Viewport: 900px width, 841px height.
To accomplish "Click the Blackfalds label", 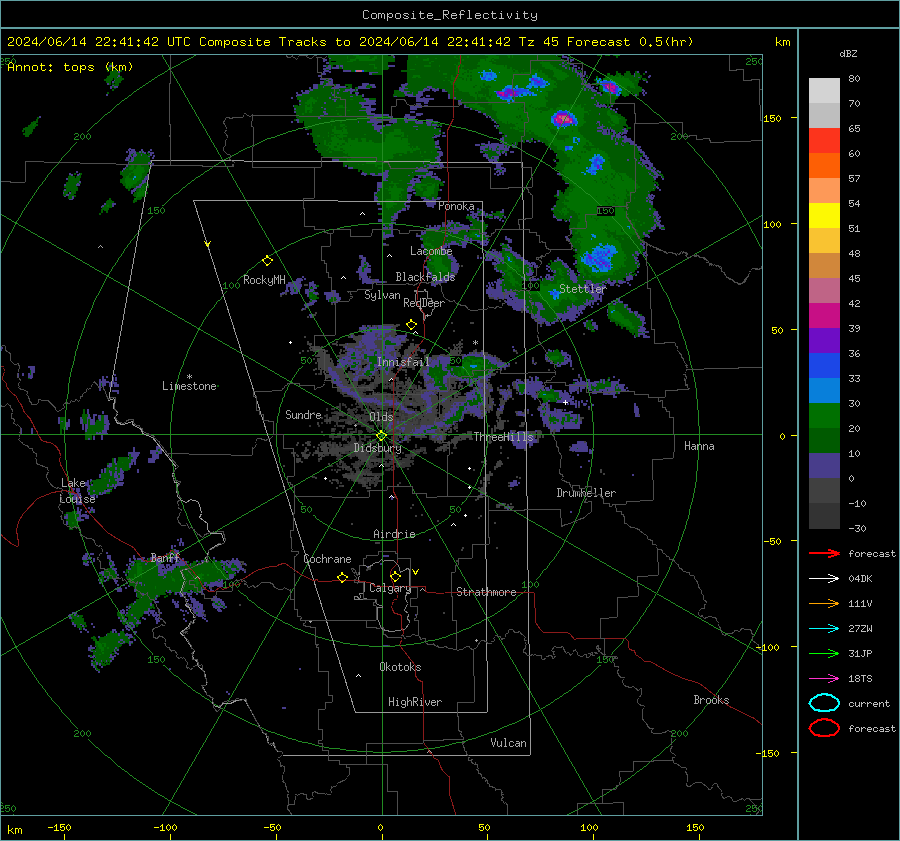I will click(425, 277).
